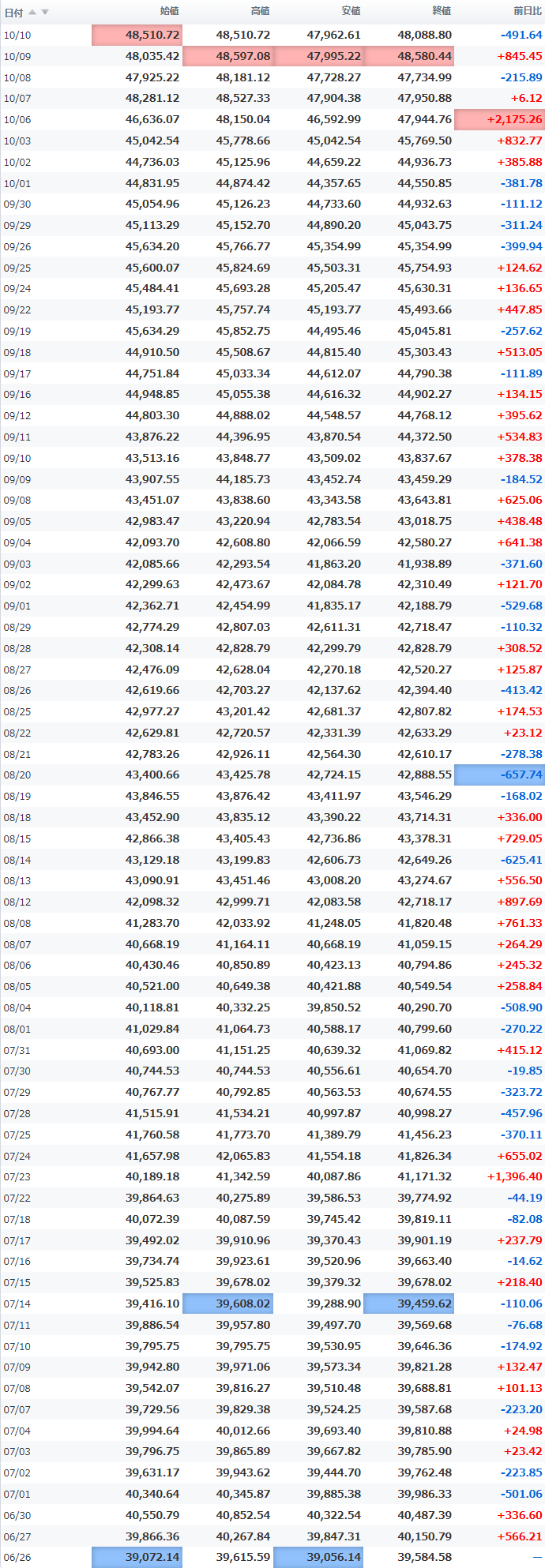This screenshot has width=545, height=1568.
Task: Select the low value 42,611.31
Action: 334,627
